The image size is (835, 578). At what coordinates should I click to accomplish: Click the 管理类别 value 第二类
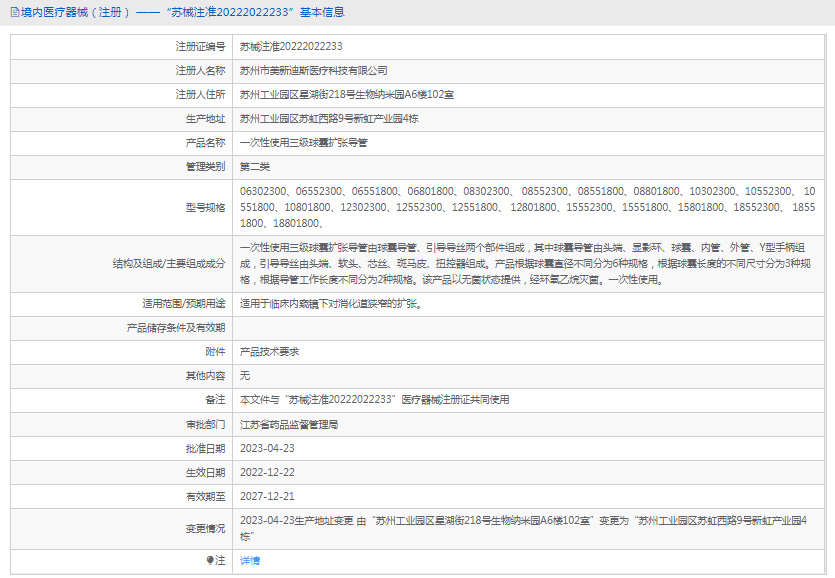pyautogui.click(x=255, y=167)
